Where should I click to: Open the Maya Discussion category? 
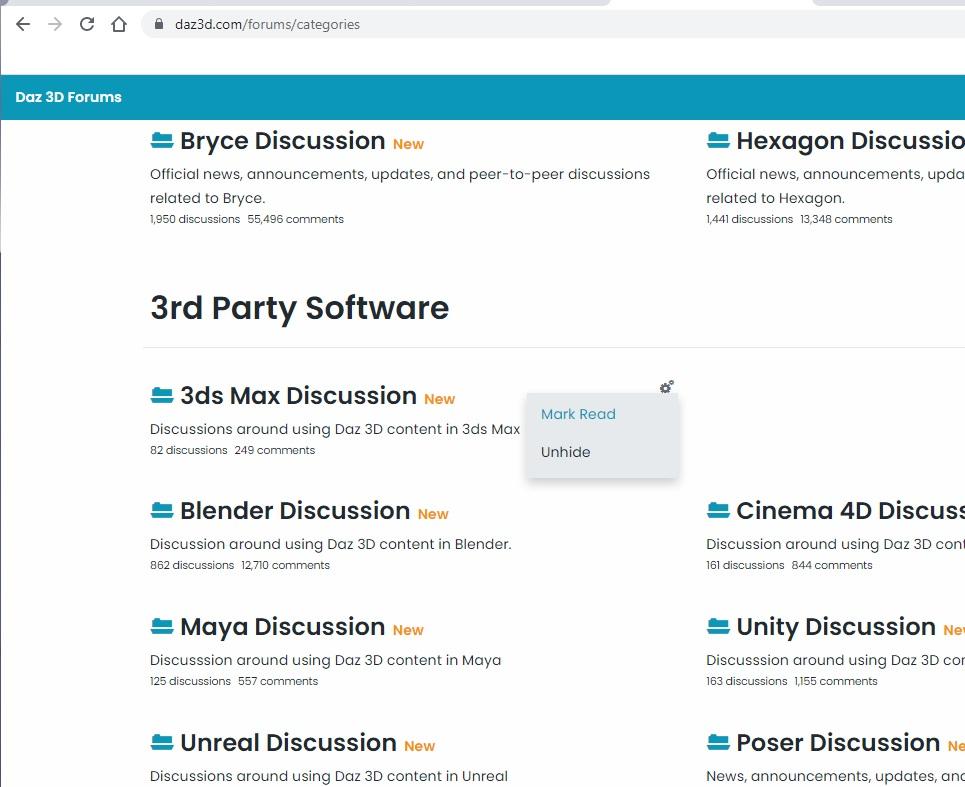pyautogui.click(x=282, y=626)
